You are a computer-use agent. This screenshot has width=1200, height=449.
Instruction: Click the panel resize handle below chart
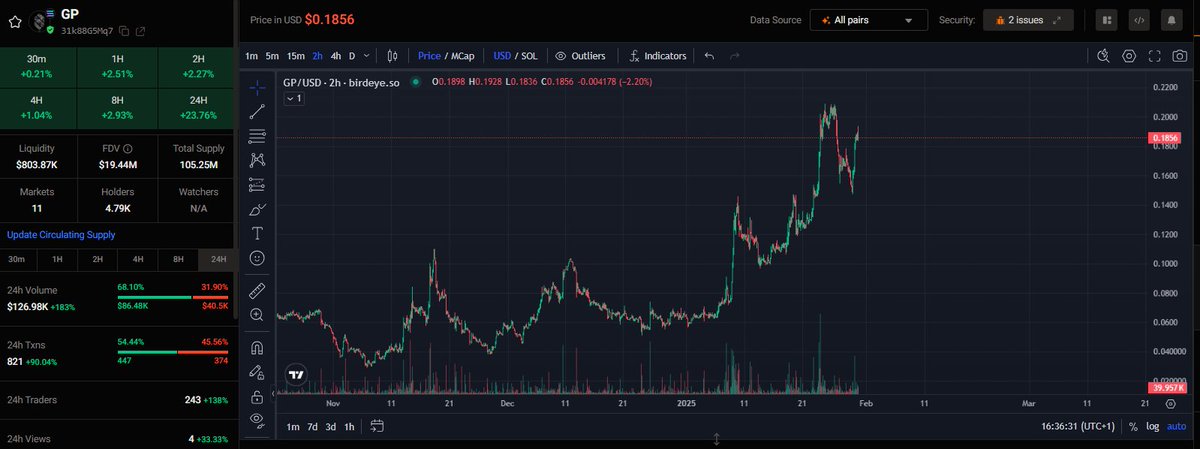[x=717, y=440]
